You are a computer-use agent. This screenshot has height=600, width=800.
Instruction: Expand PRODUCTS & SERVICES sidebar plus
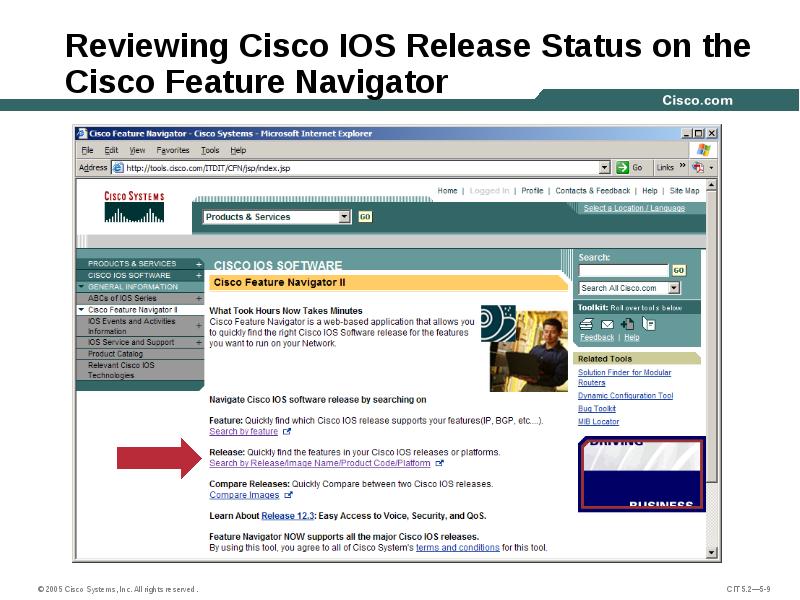198,264
